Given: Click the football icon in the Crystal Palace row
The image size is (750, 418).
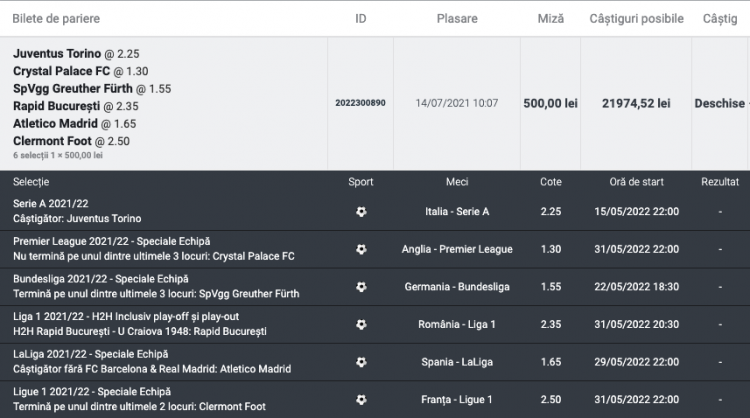Looking at the screenshot, I should click(x=361, y=249).
